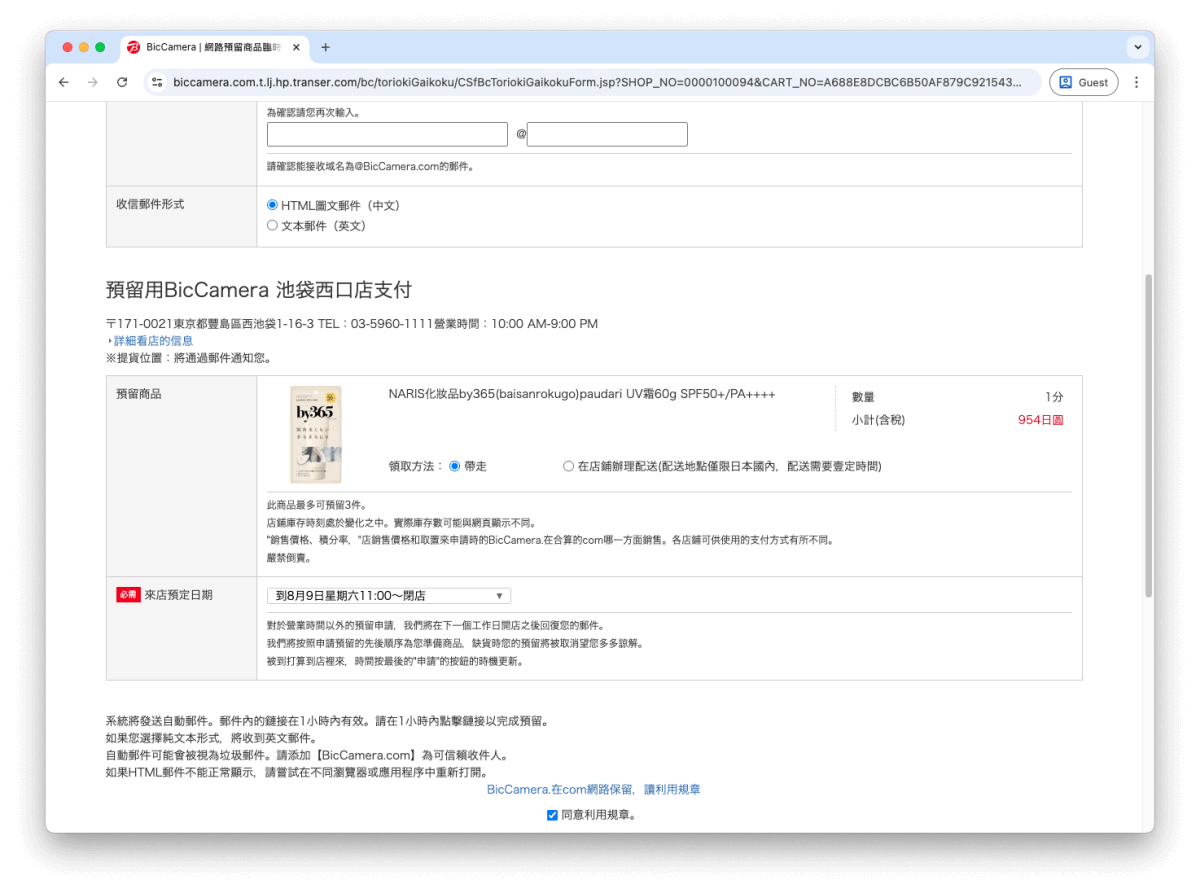Select HTML圖文郵件（中文） radio button
This screenshot has width=1200, height=893.
click(x=272, y=205)
